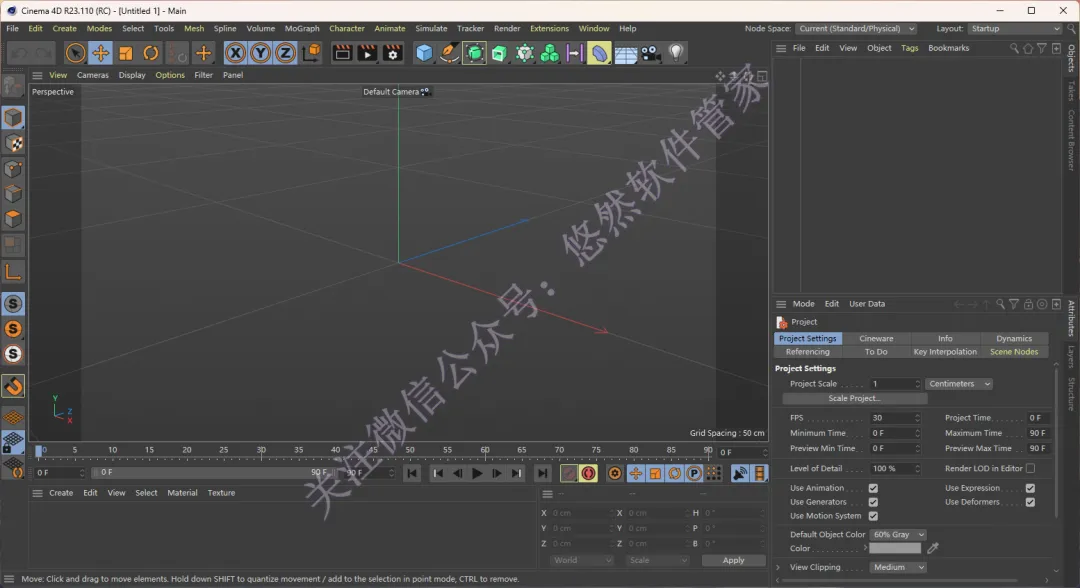Uncheck Use Animation checkbox
1080x588 pixels.
(x=873, y=488)
